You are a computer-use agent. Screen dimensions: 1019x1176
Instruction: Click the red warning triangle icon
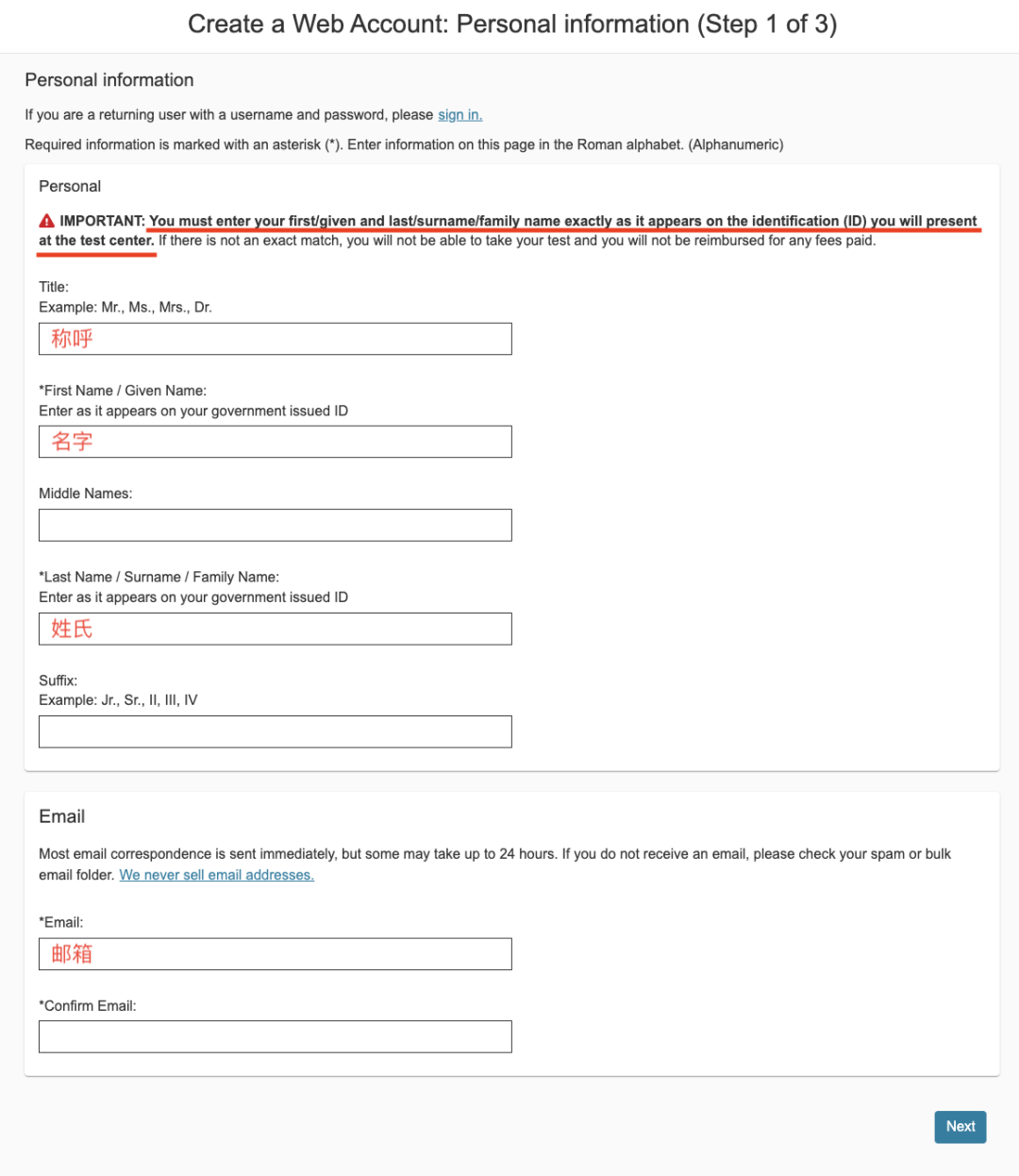(x=46, y=221)
